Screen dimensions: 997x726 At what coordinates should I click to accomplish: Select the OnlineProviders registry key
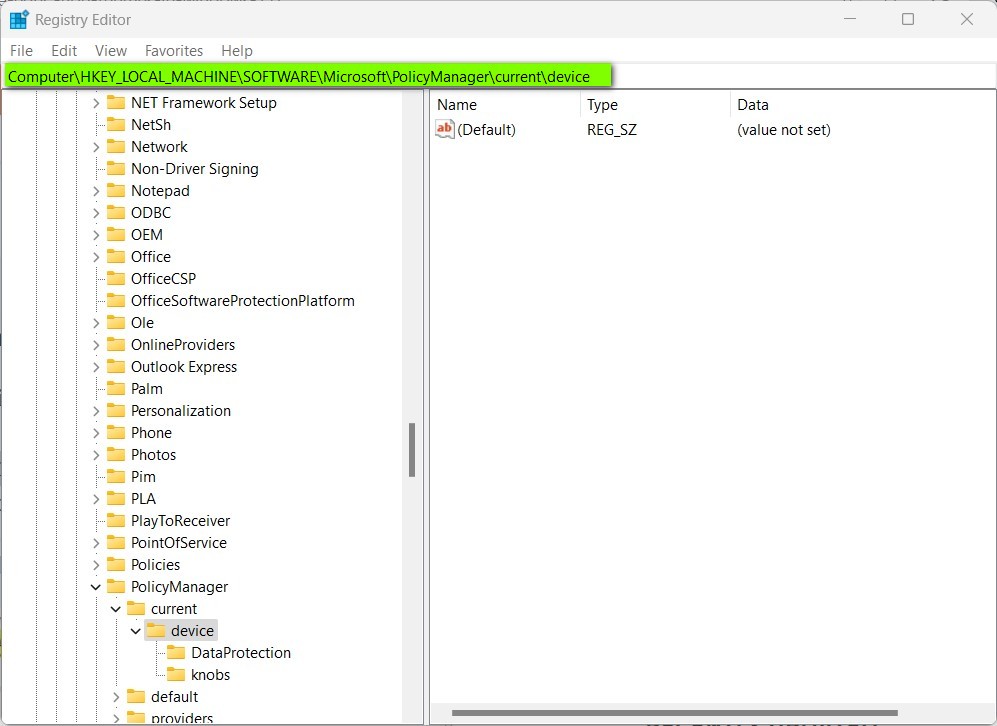tap(183, 344)
